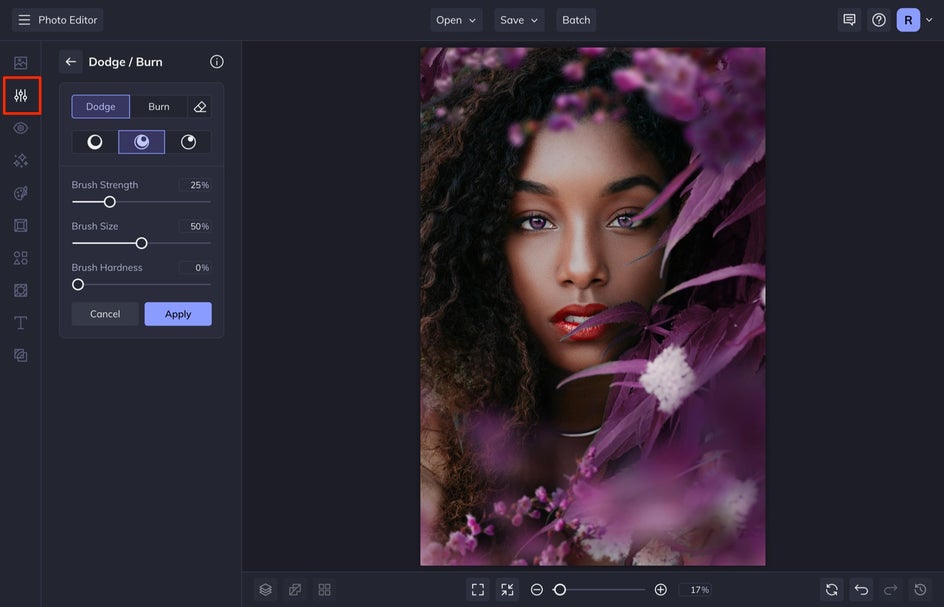The image size is (944, 607).
Task: Zoom in with the plus icon
Action: [x=660, y=590]
